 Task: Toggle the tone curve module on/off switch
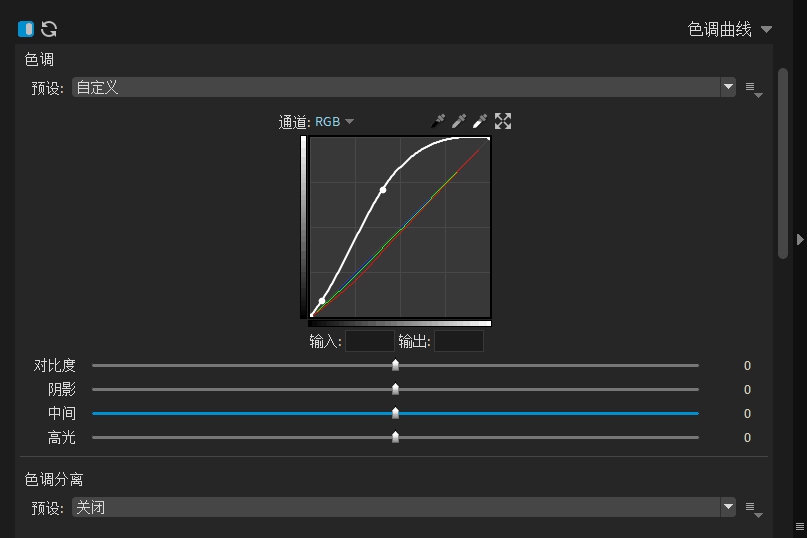pos(26,29)
